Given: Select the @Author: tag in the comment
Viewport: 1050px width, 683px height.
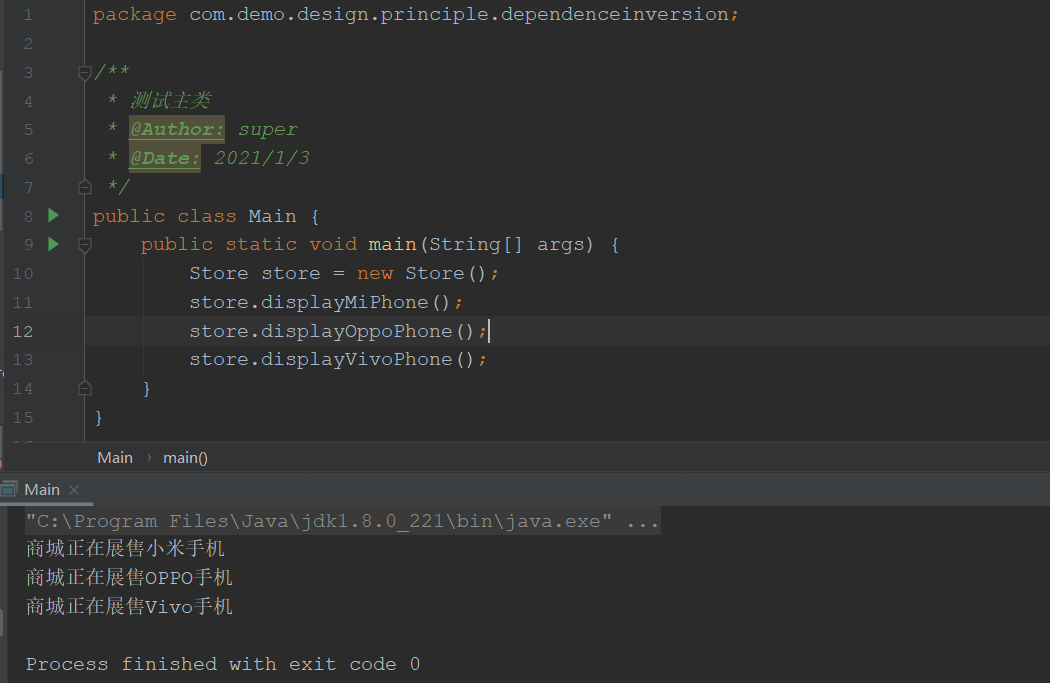Looking at the screenshot, I should click(x=177, y=129).
